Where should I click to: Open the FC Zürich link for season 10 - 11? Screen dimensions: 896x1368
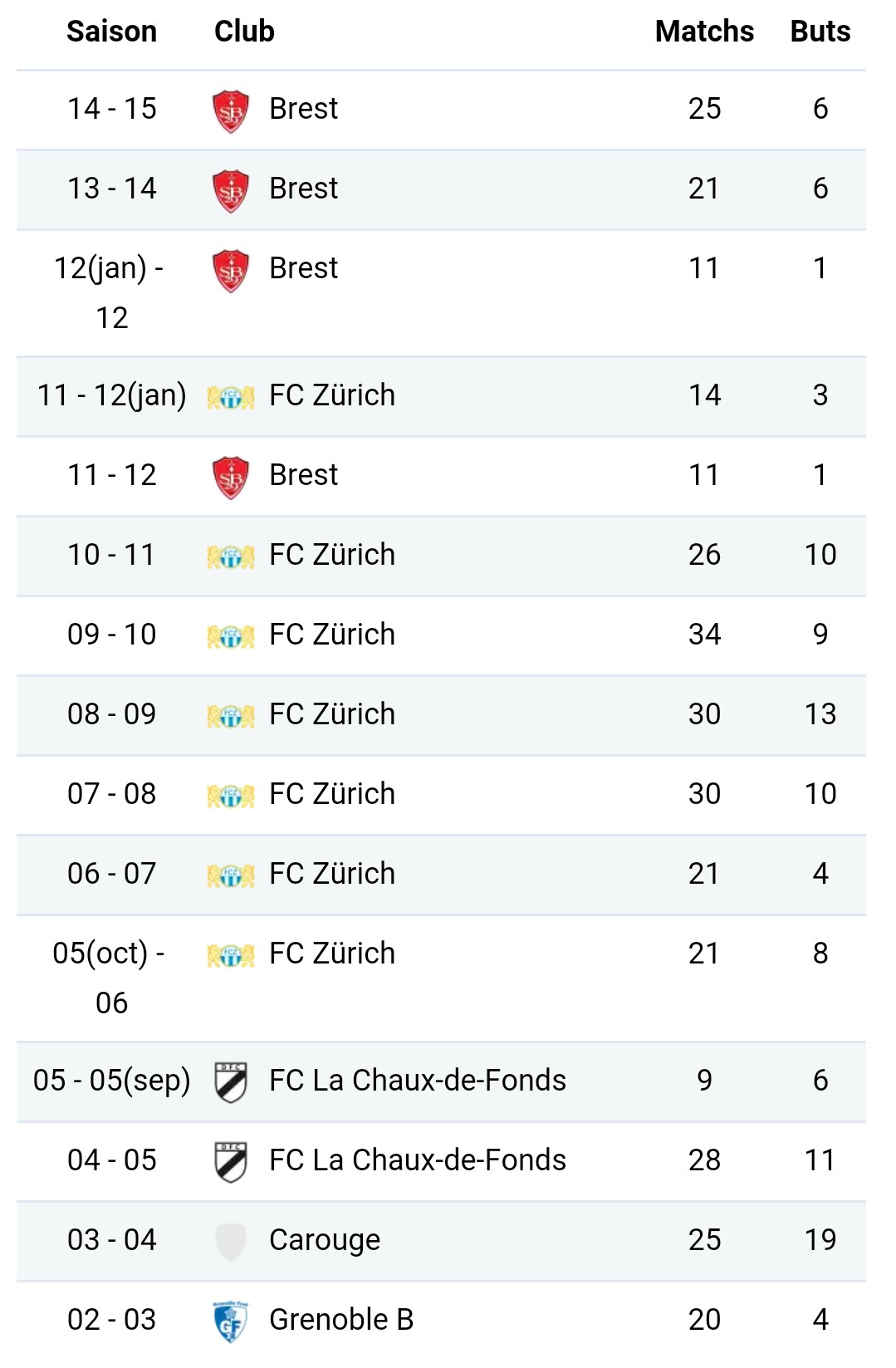[x=331, y=555]
